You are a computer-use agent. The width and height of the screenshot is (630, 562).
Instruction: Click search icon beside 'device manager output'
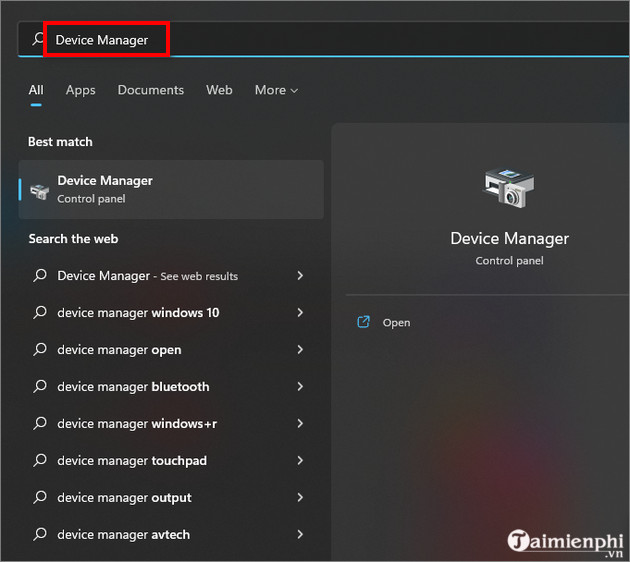[40, 497]
